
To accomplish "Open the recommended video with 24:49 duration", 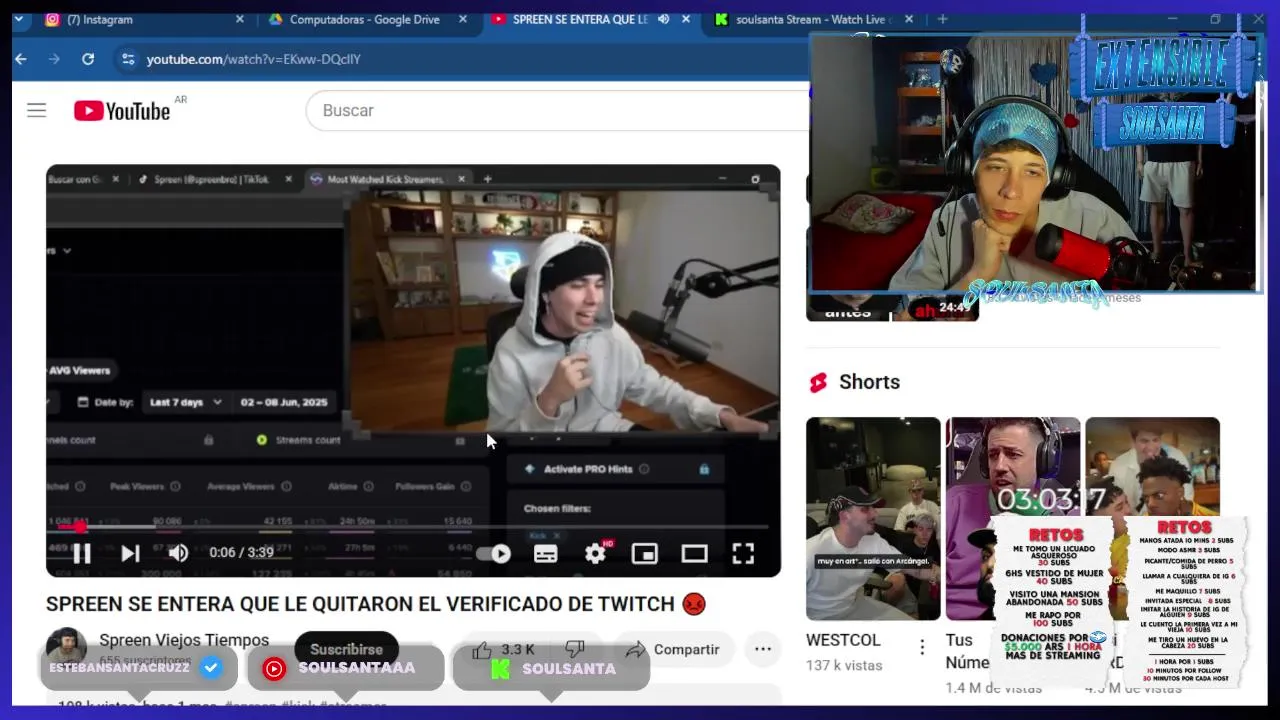I will coord(892,307).
